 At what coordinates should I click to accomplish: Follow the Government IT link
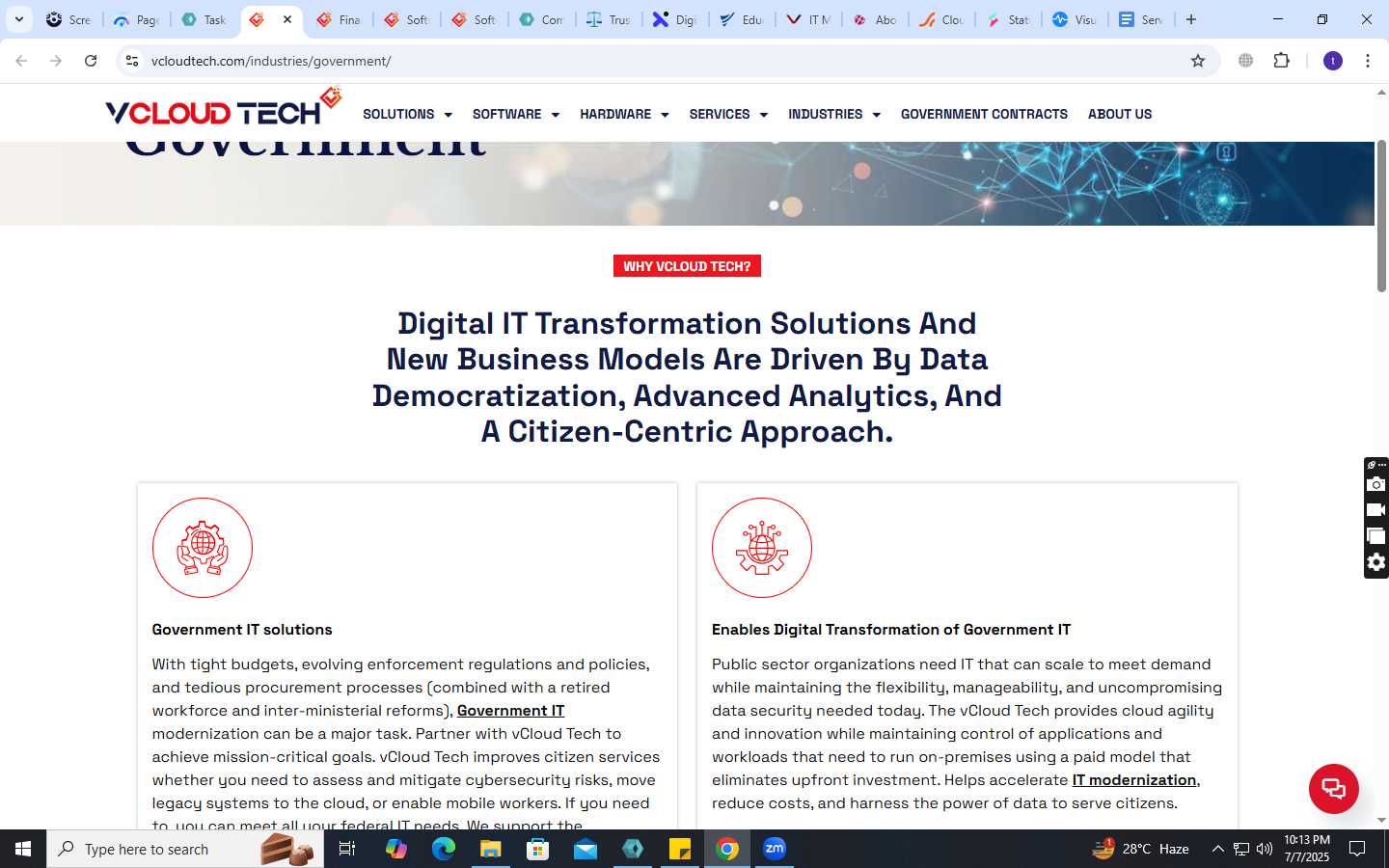click(510, 711)
